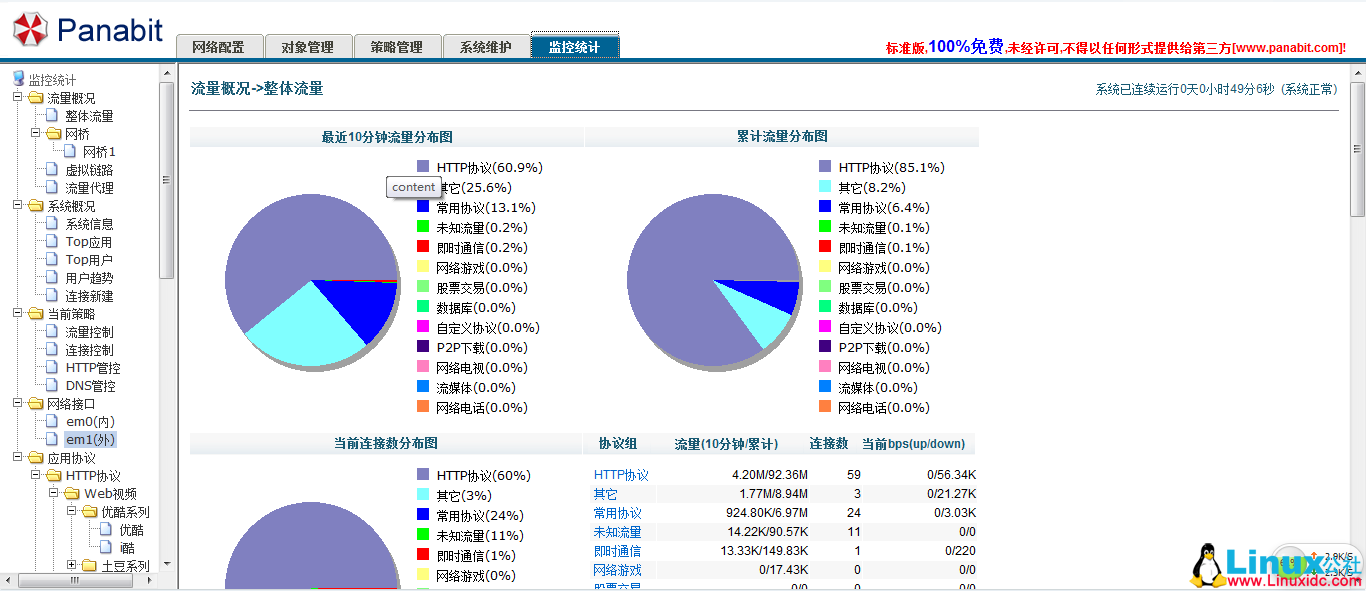
Task: Collapse the 网桥 tree node
Action: coord(36,134)
